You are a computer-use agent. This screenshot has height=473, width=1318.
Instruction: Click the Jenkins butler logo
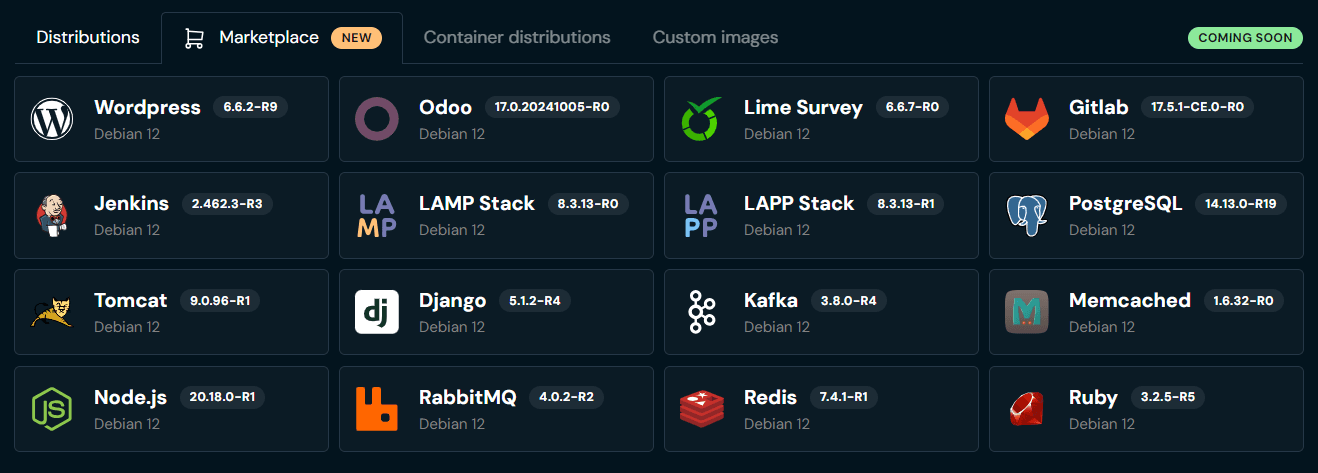pos(52,215)
